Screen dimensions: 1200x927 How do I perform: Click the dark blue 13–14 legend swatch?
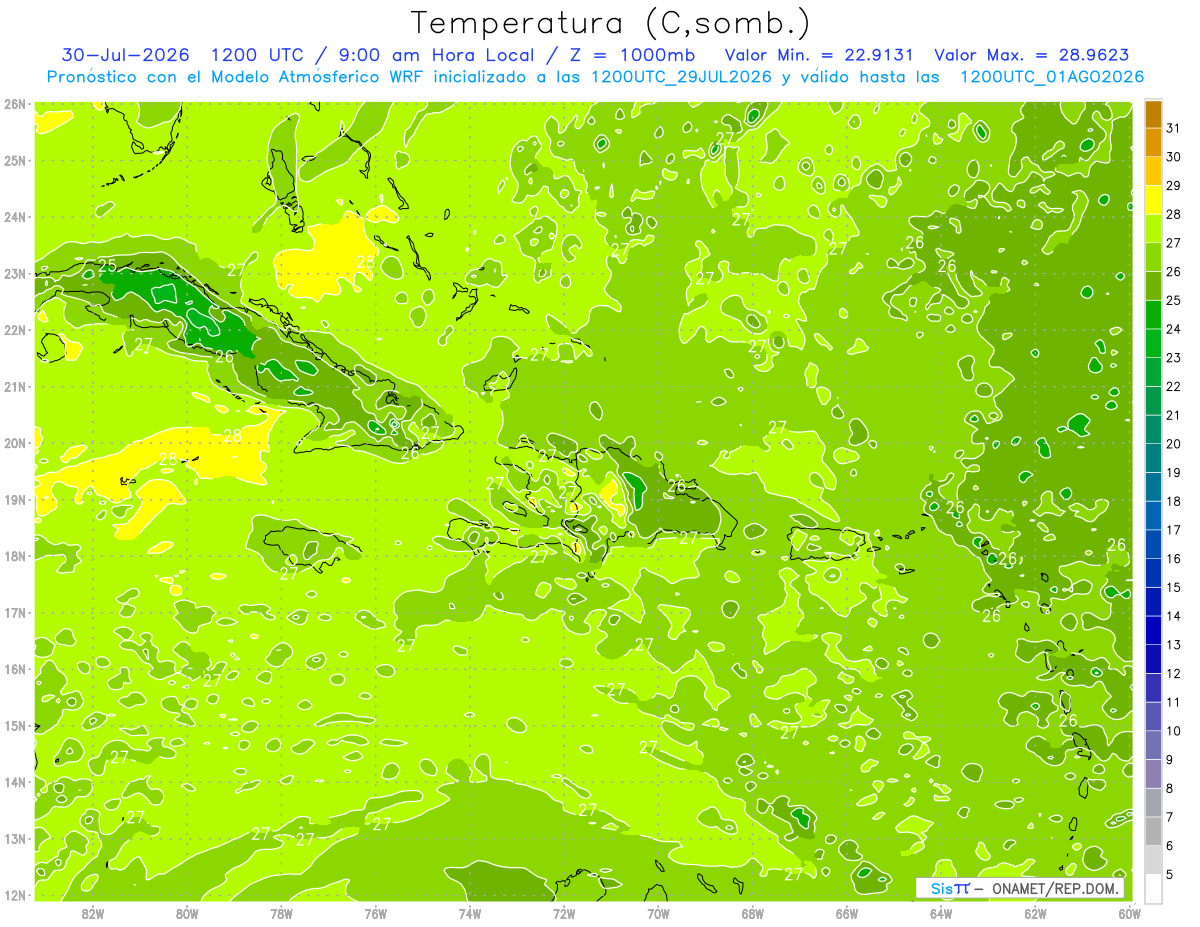pos(1153,630)
